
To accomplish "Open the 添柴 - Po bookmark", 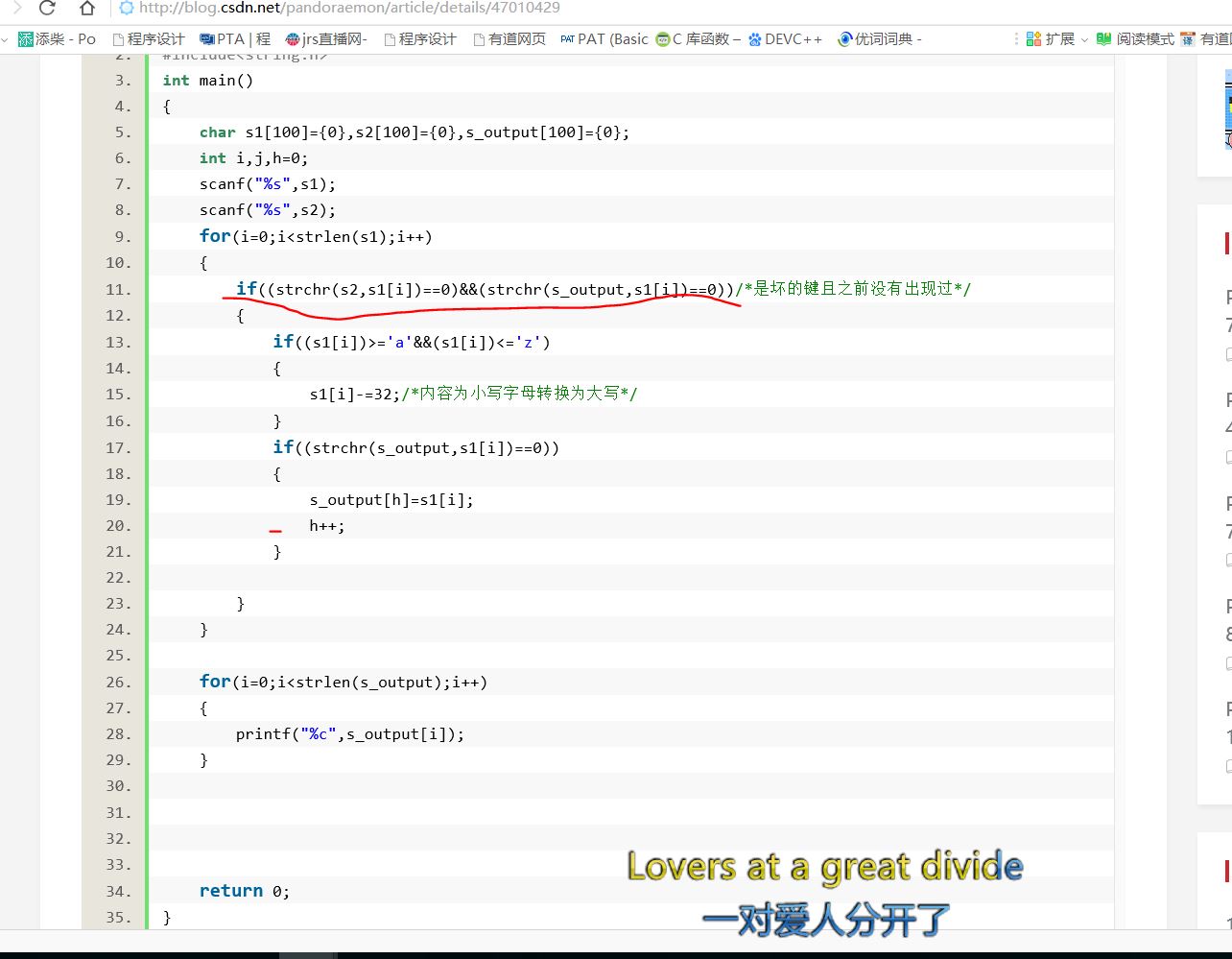I will (x=57, y=39).
